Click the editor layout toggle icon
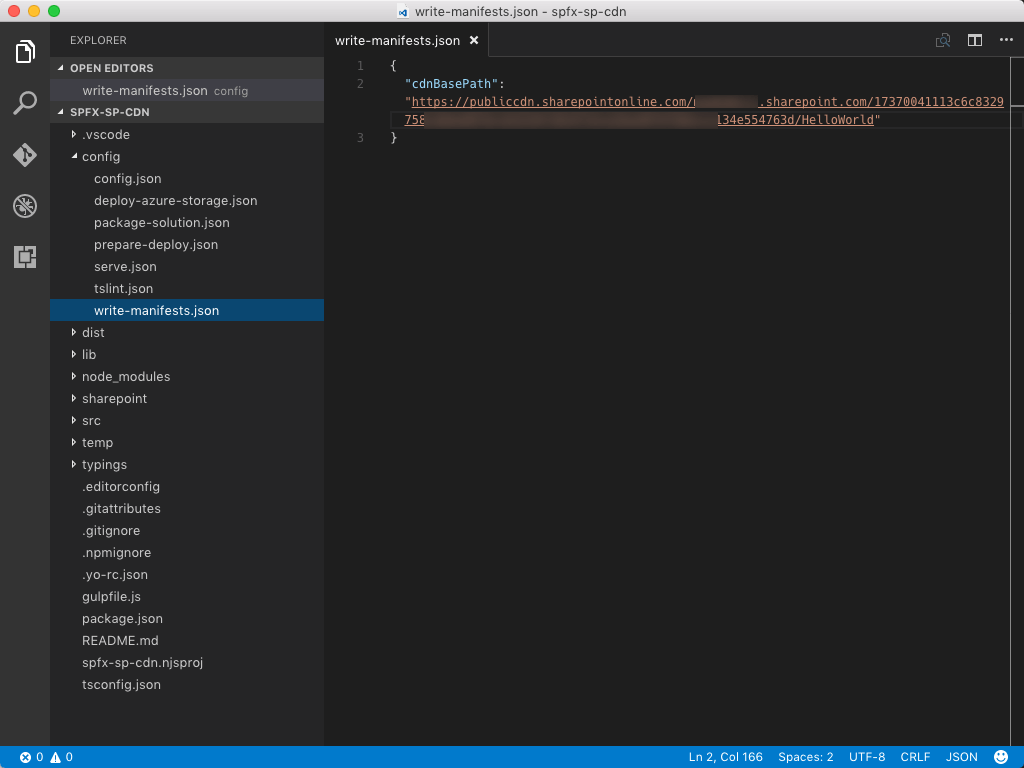This screenshot has height=768, width=1024. (x=975, y=40)
